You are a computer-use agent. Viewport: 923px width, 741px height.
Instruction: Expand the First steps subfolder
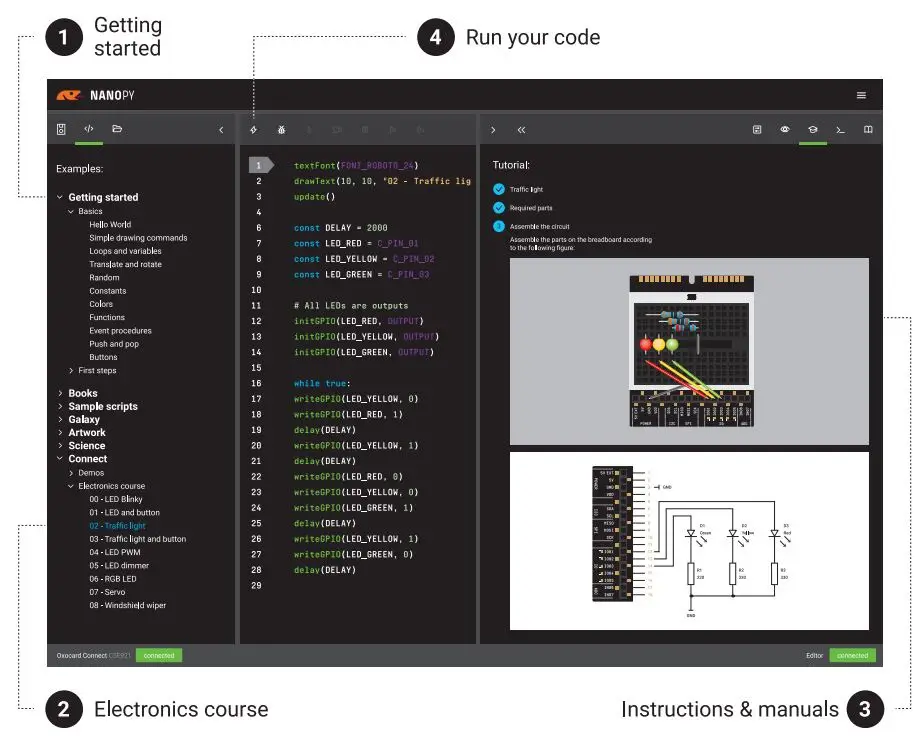point(71,371)
